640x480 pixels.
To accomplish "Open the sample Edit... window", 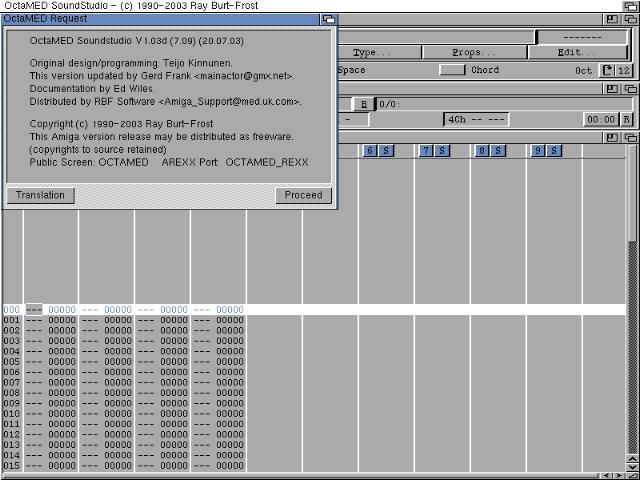I will [x=577, y=52].
